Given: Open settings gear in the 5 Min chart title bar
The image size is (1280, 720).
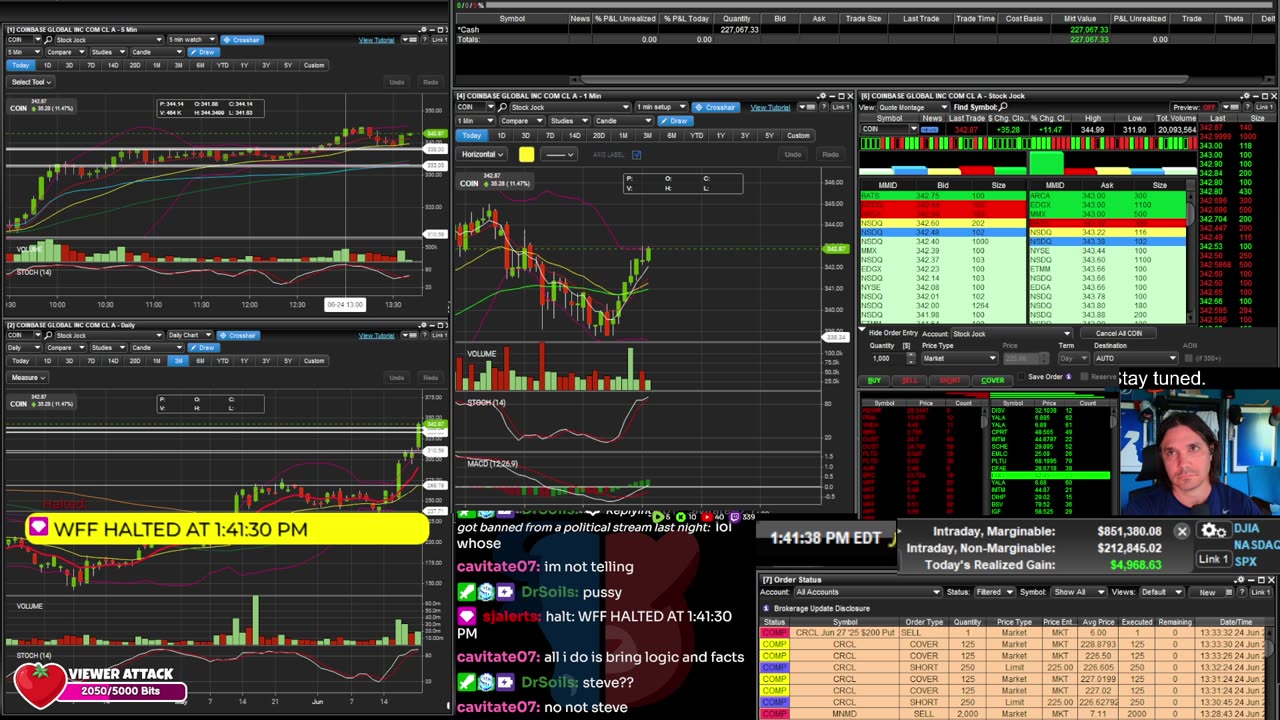Looking at the screenshot, I should tap(424, 29).
